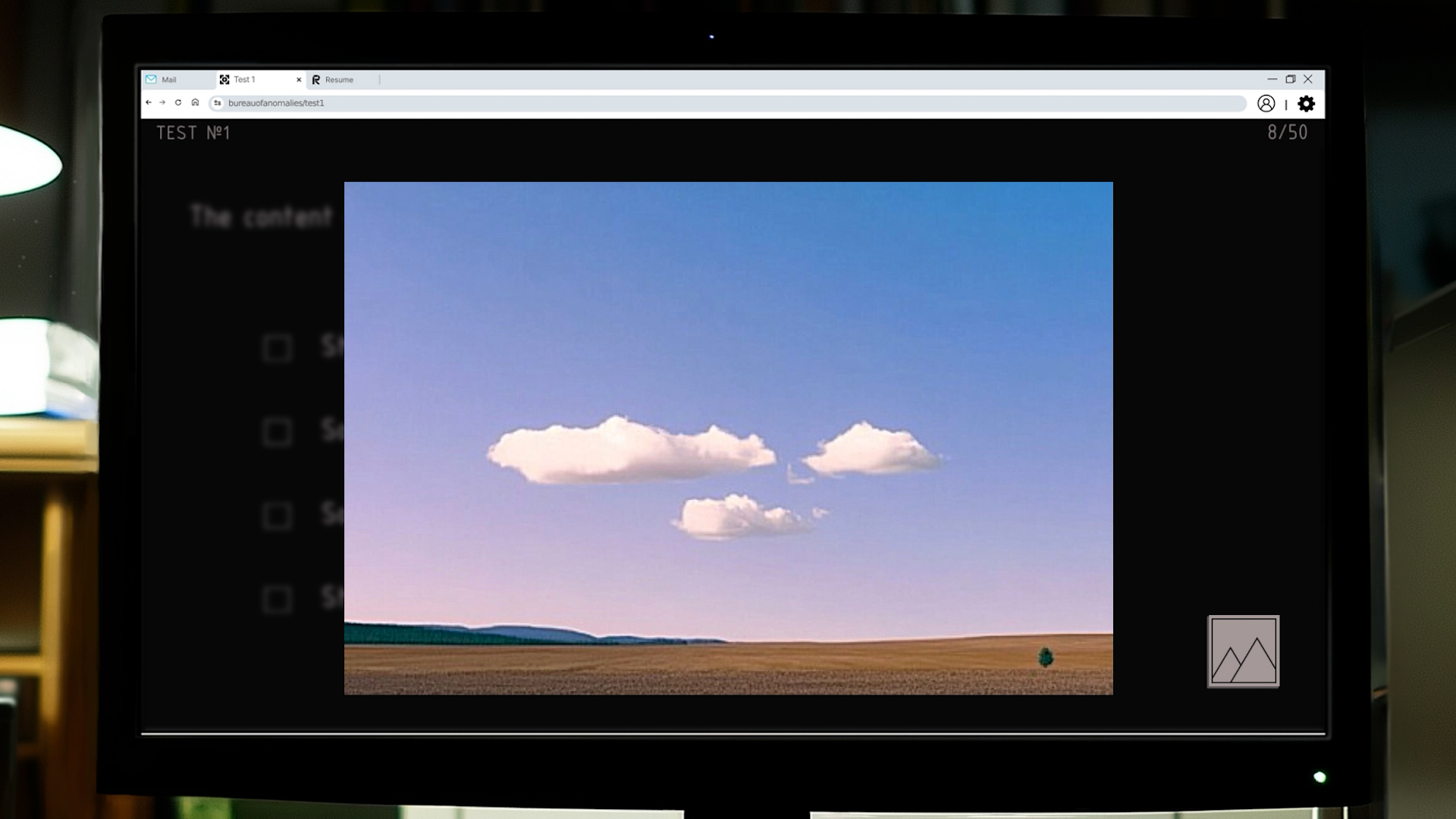Check the fourth answer checkbox
This screenshot has height=819, width=1456.
coord(276,599)
